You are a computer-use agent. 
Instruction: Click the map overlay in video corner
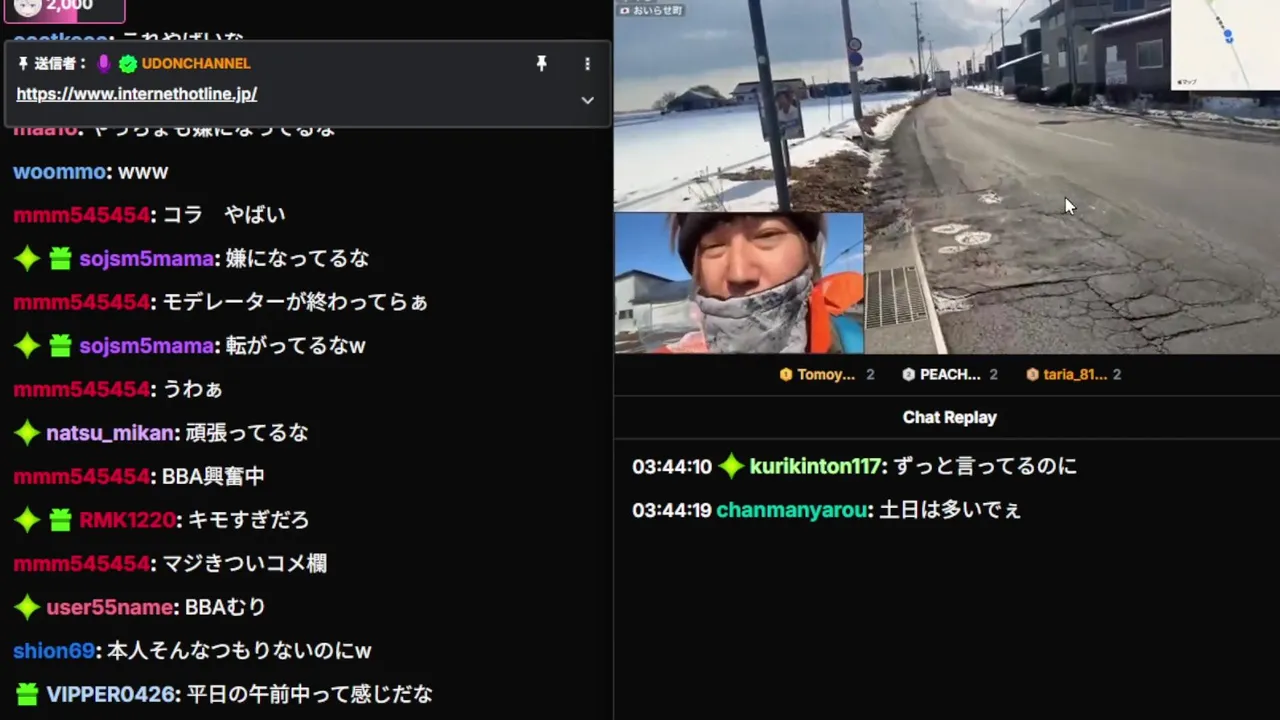click(1225, 44)
